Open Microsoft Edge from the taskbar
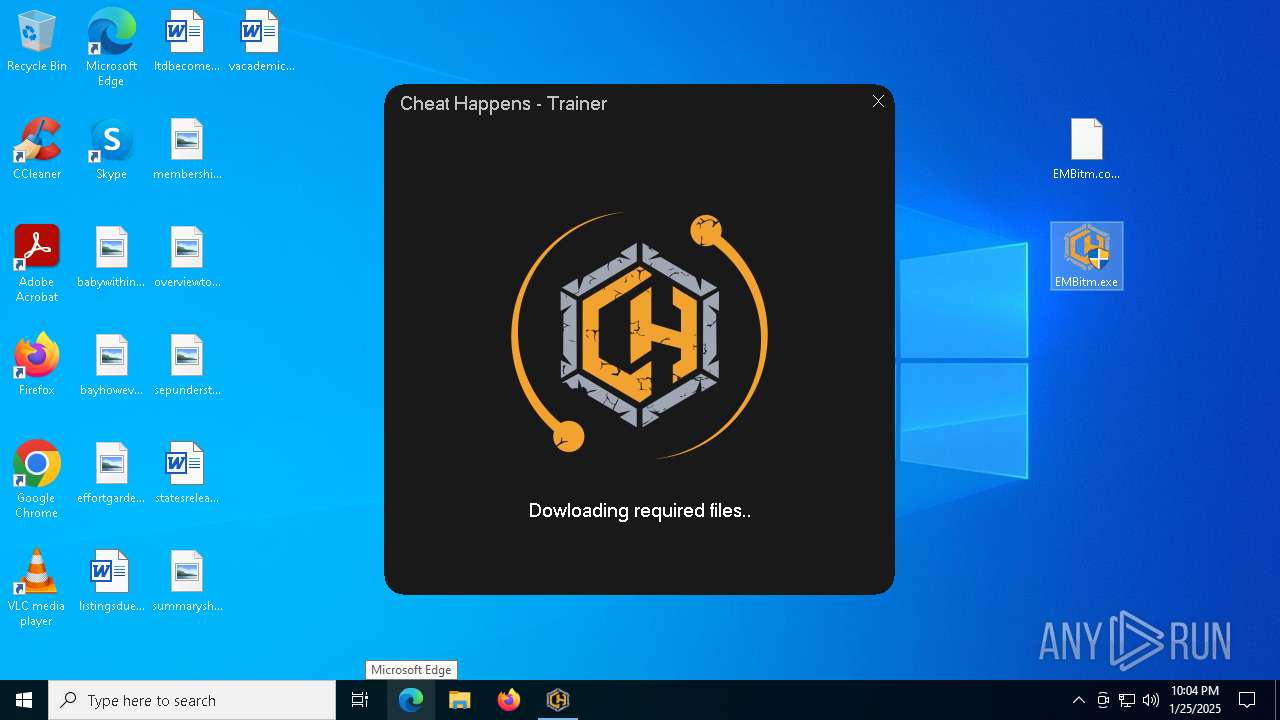 coord(411,700)
